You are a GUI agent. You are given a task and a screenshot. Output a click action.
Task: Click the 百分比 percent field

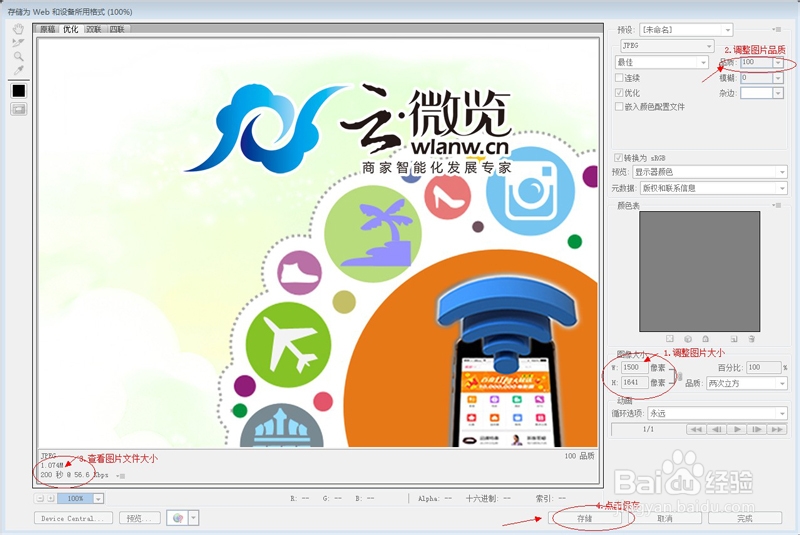click(x=764, y=367)
